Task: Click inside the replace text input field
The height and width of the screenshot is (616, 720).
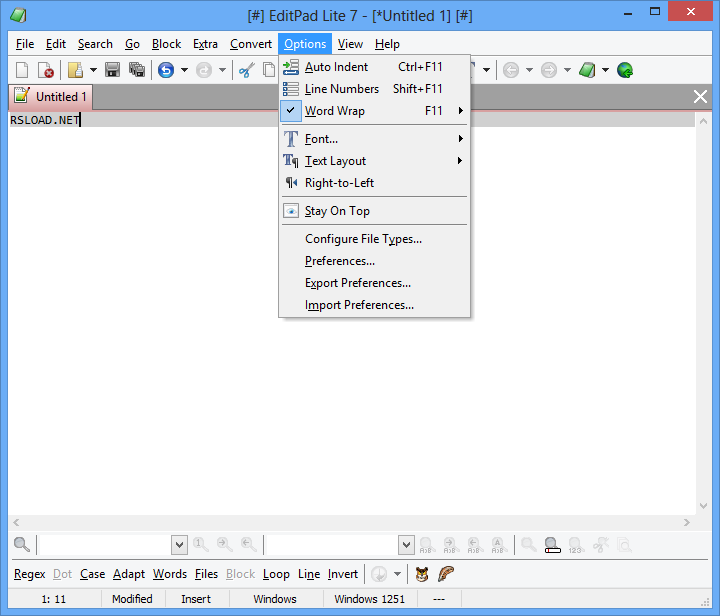Action: [332, 545]
